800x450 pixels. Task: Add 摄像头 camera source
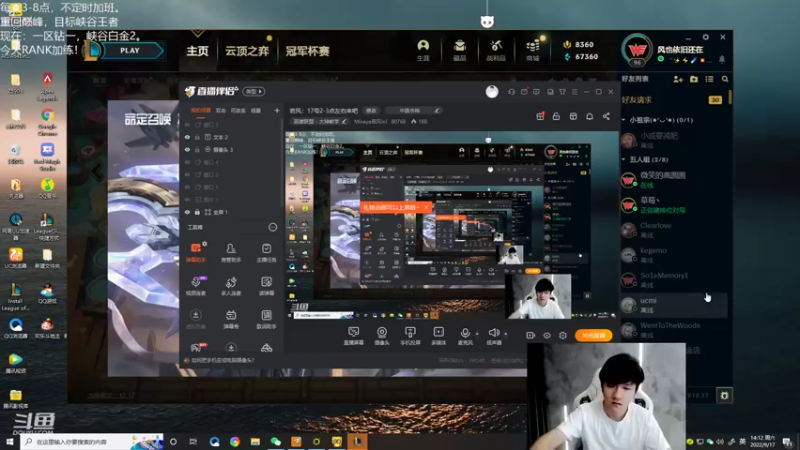click(382, 336)
